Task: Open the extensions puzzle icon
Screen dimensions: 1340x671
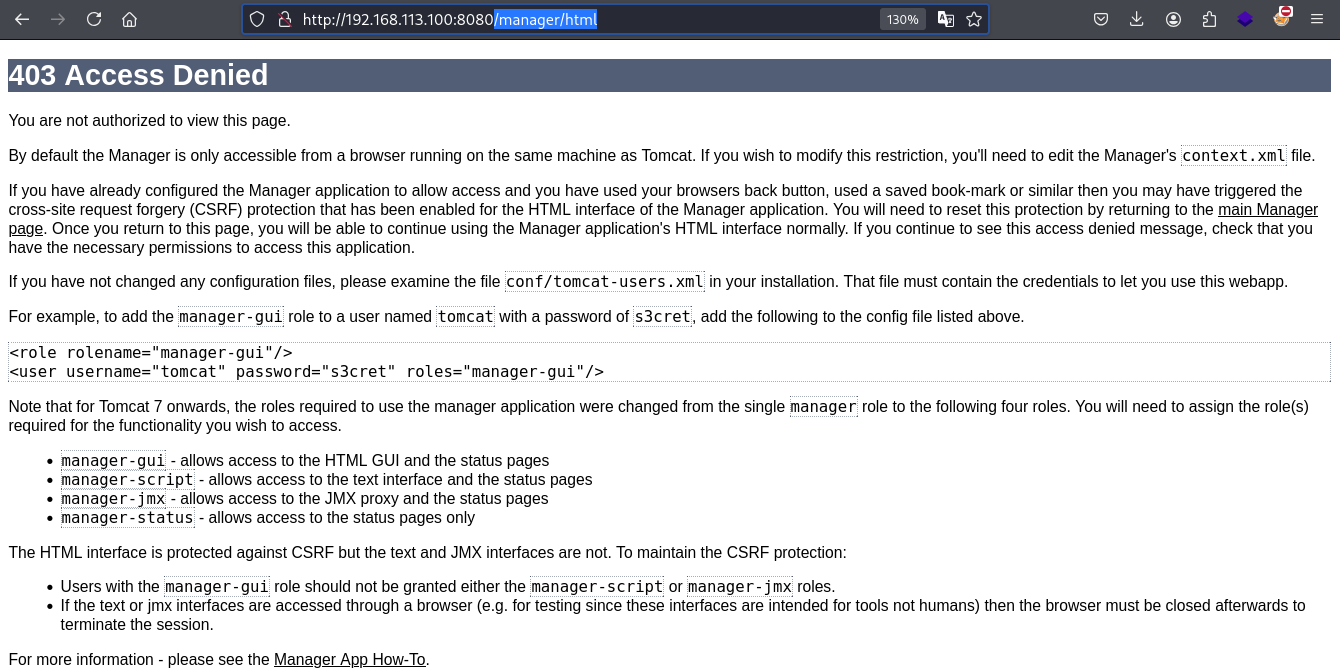Action: [x=1209, y=19]
